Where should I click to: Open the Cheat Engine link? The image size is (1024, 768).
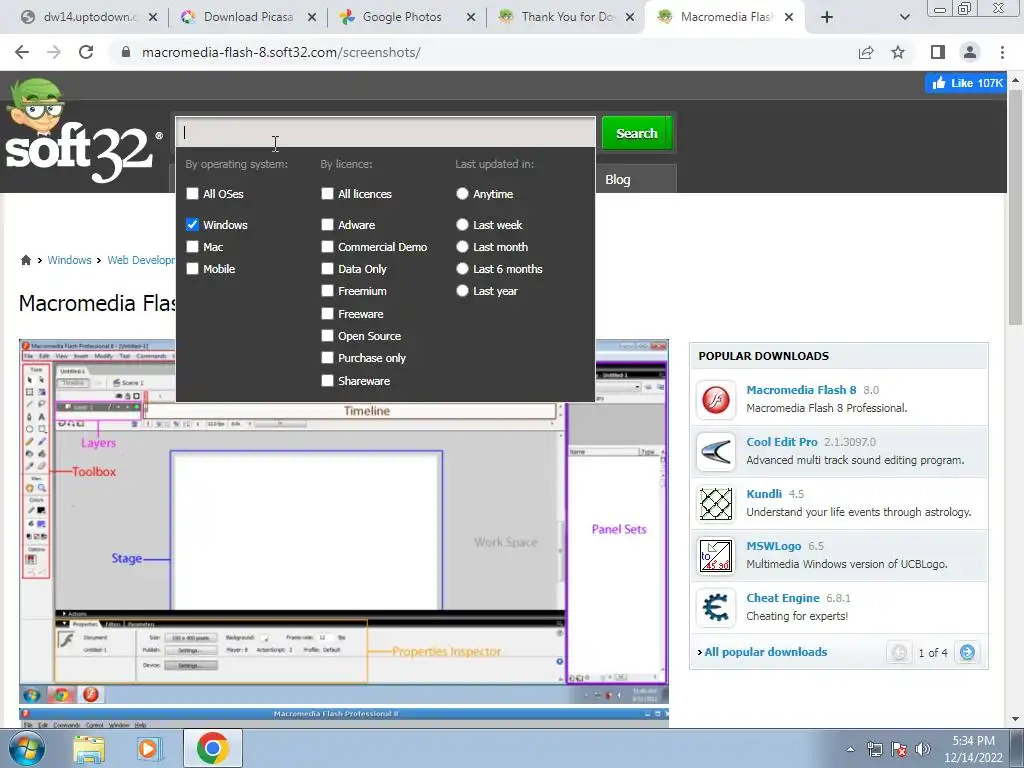click(782, 598)
